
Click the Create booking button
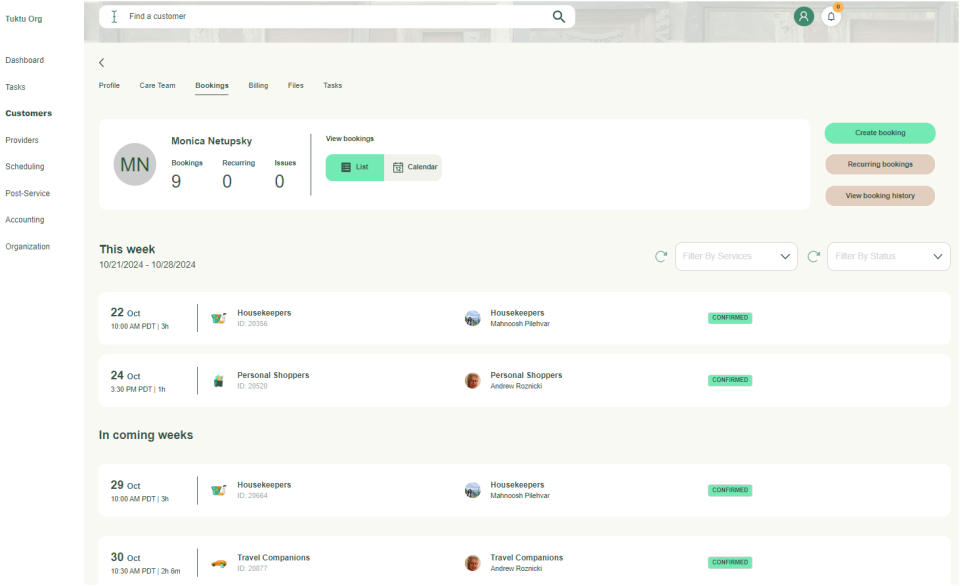(880, 133)
